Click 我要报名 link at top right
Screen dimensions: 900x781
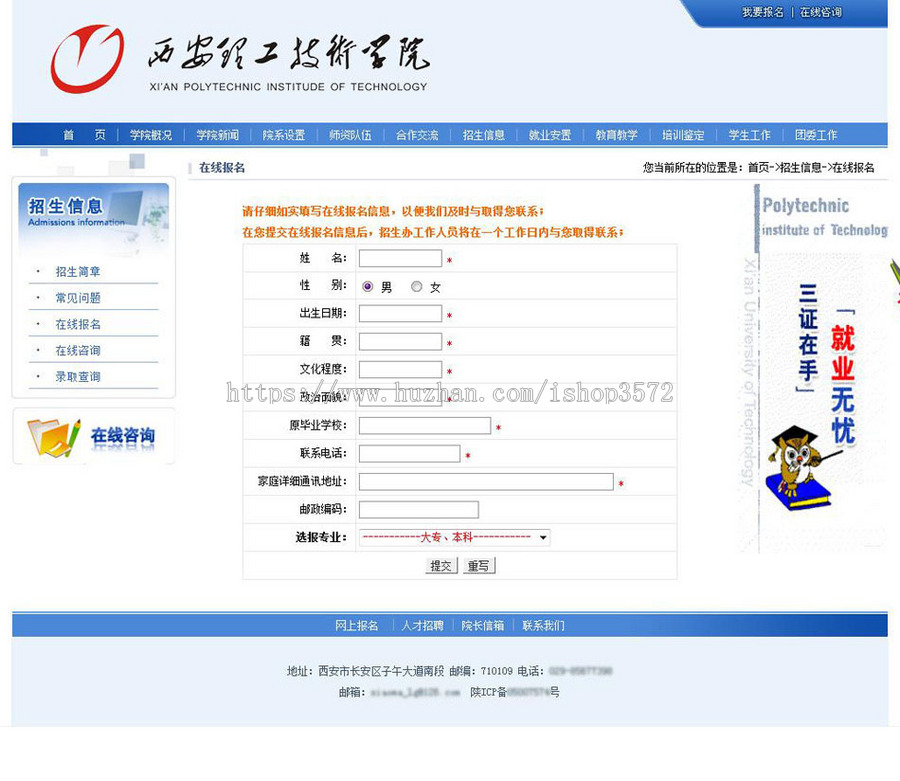click(x=763, y=12)
